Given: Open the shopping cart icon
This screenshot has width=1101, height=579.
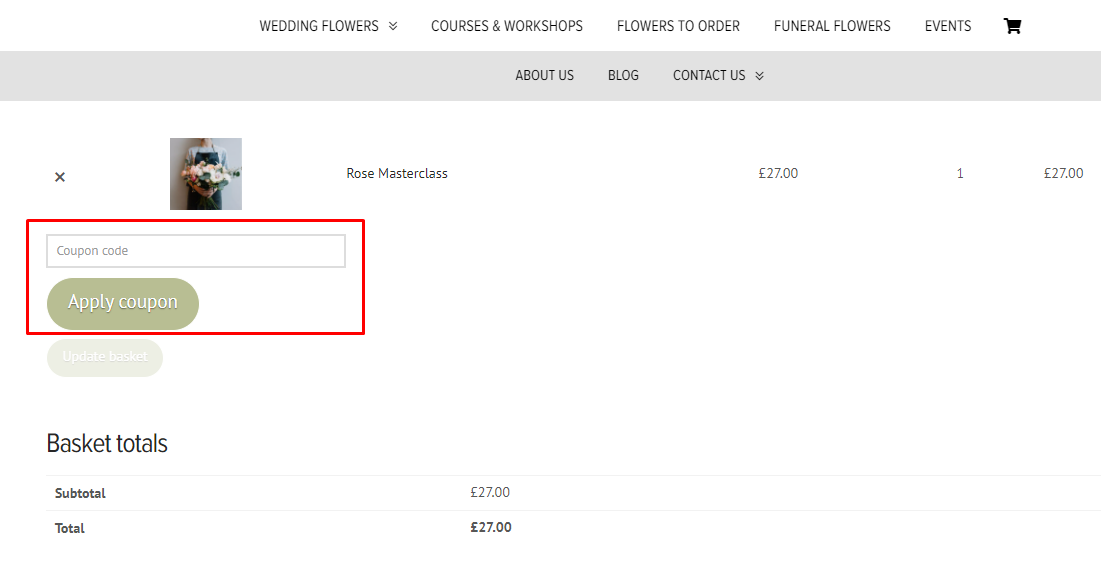Looking at the screenshot, I should point(1012,25).
